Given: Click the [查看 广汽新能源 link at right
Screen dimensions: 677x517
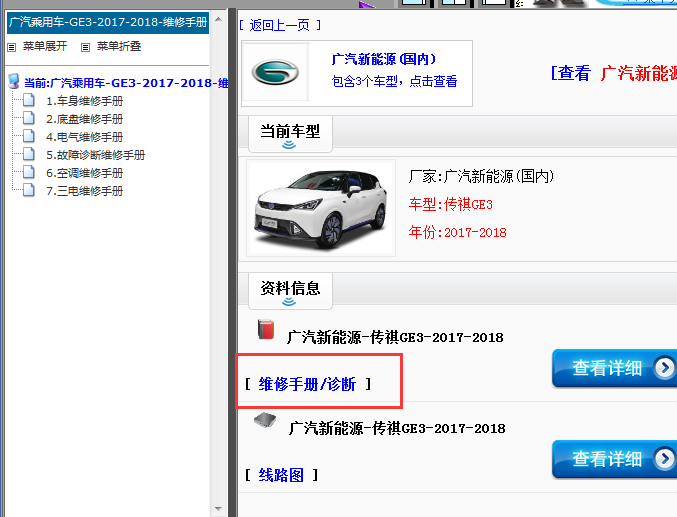Looking at the screenshot, I should click(x=614, y=73).
